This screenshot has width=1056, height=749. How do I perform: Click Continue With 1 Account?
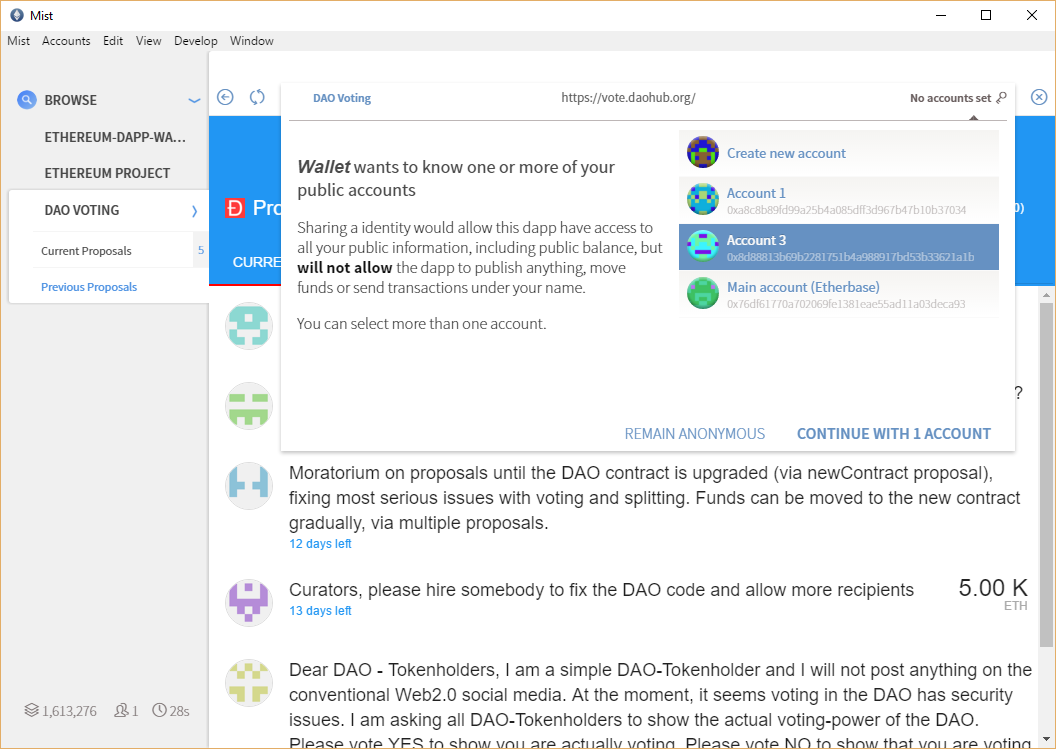click(x=894, y=433)
